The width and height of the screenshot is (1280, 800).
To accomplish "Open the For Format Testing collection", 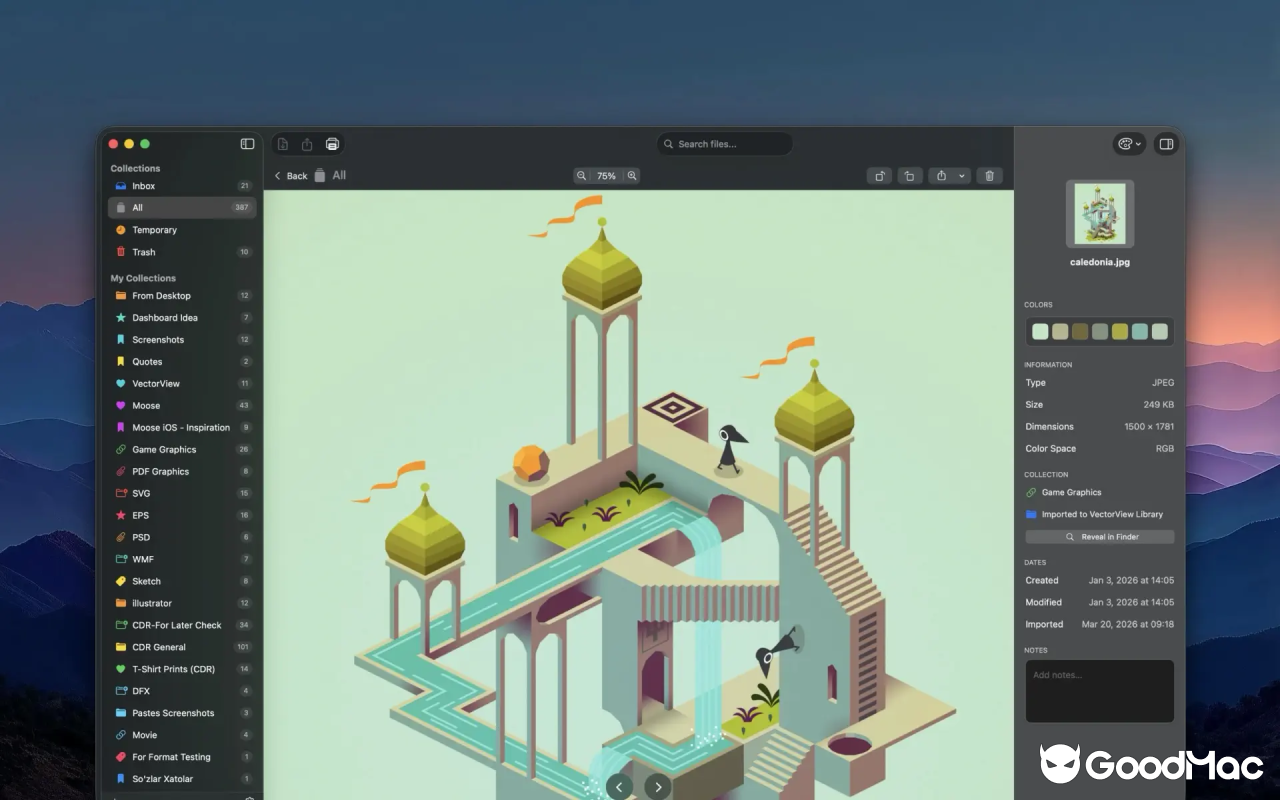I will 182,758.
